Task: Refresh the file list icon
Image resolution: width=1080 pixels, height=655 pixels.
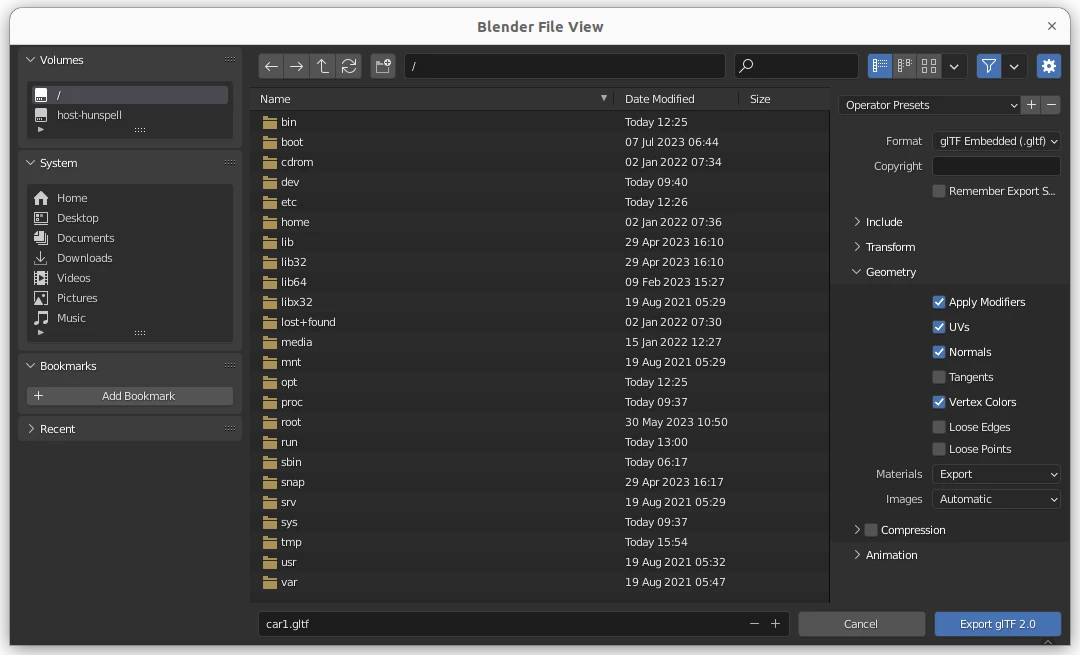Action: coord(348,66)
